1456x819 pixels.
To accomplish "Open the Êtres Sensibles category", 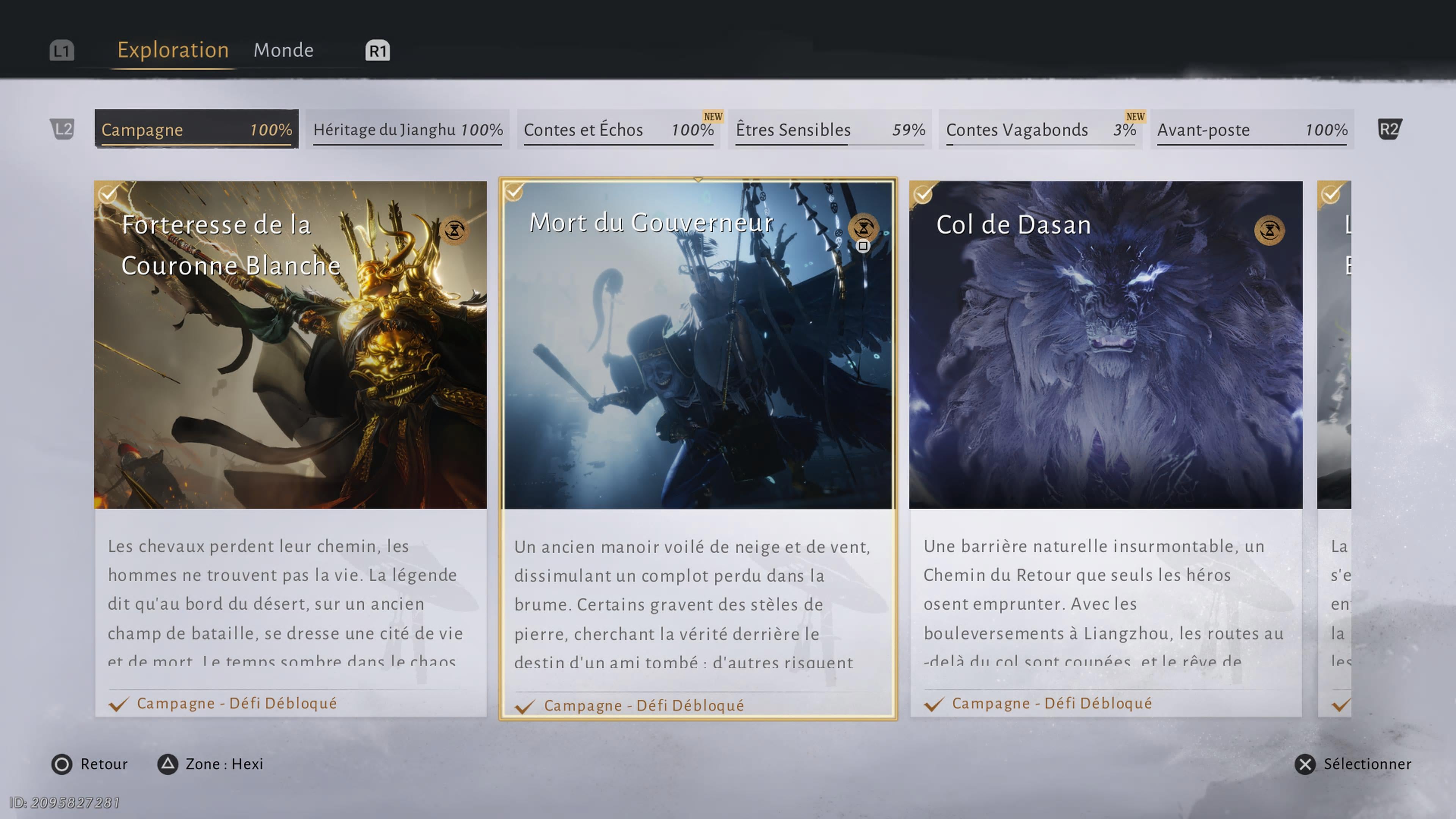I will (830, 129).
